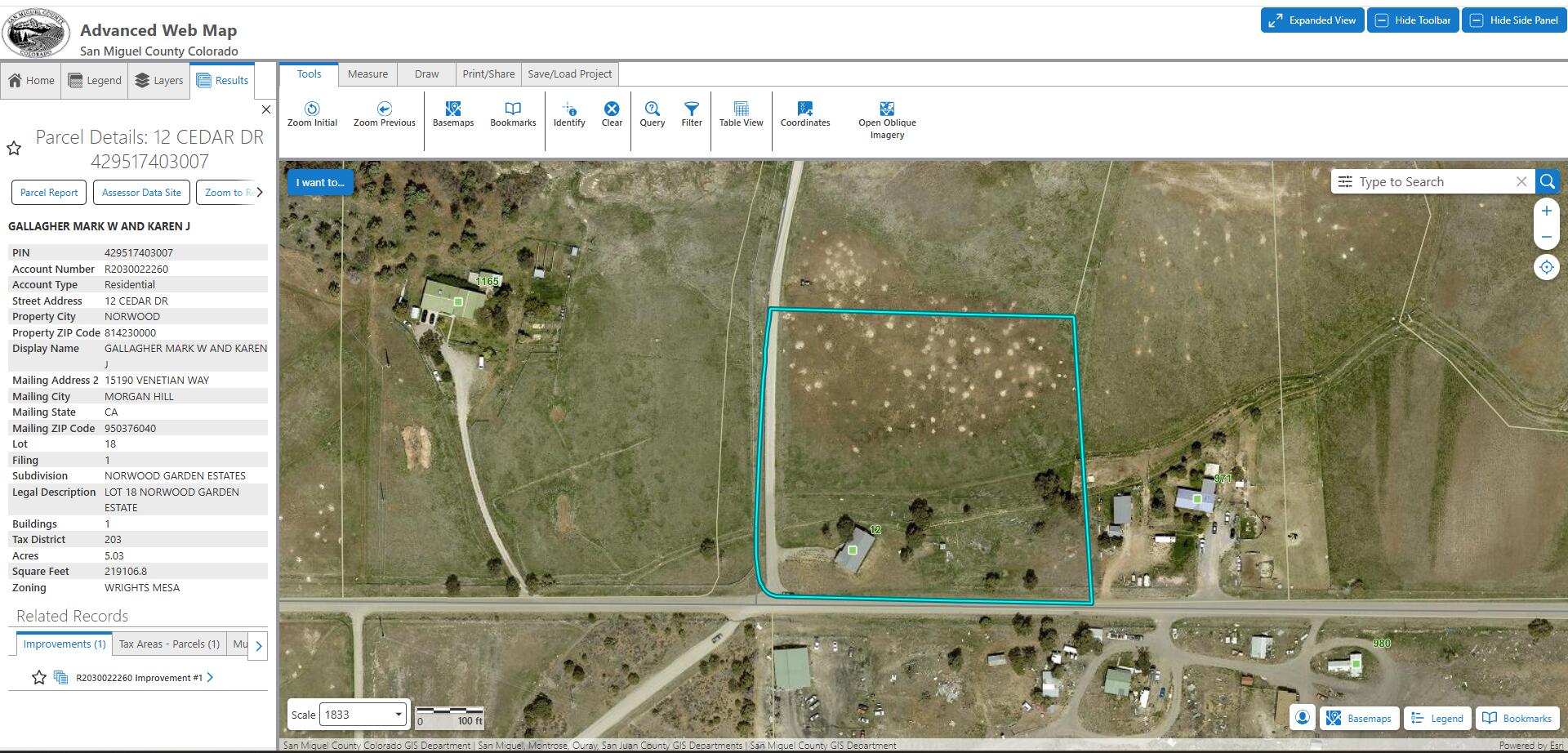Star the R2030022260 Improvement #1 record
The width and height of the screenshot is (1568, 753).
[x=38, y=677]
